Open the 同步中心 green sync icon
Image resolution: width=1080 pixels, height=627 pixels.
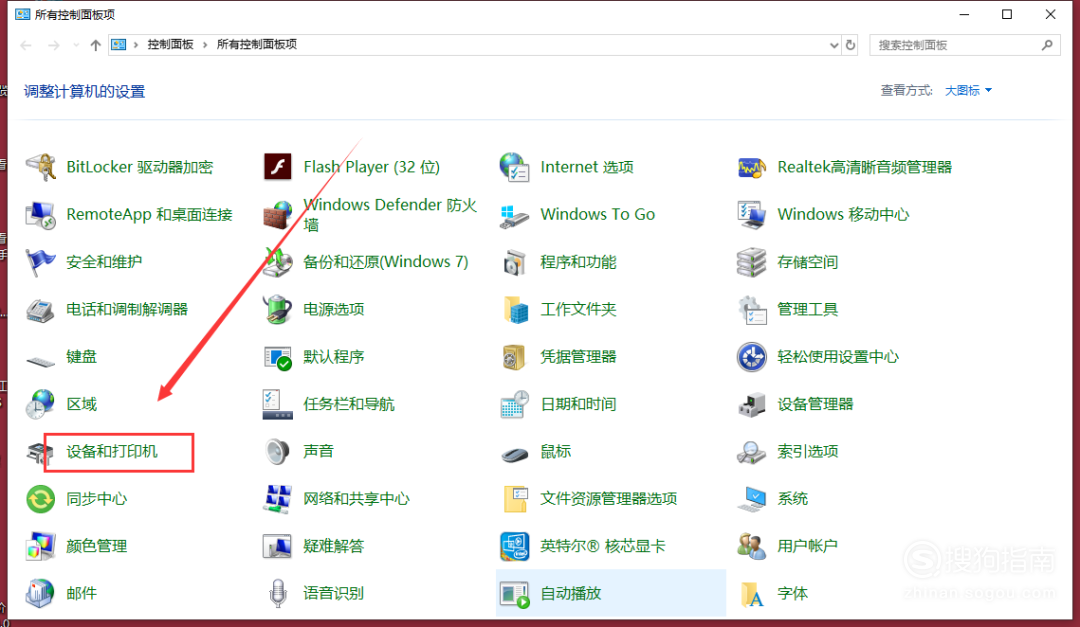click(41, 499)
